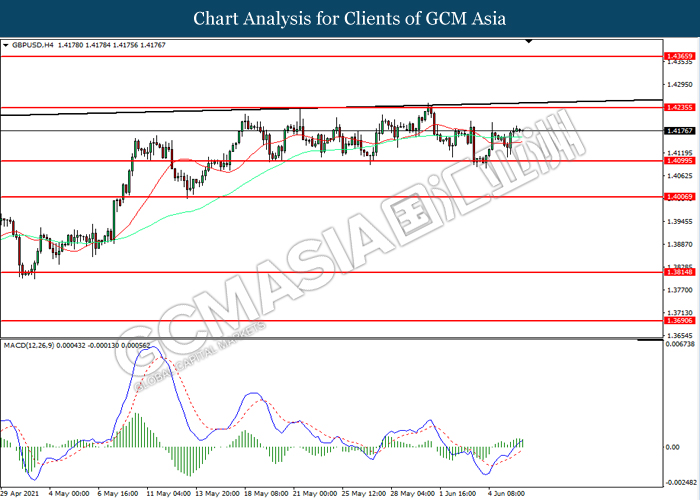Select the 1.42355 price level label
This screenshot has width=700, height=500.
(679, 107)
